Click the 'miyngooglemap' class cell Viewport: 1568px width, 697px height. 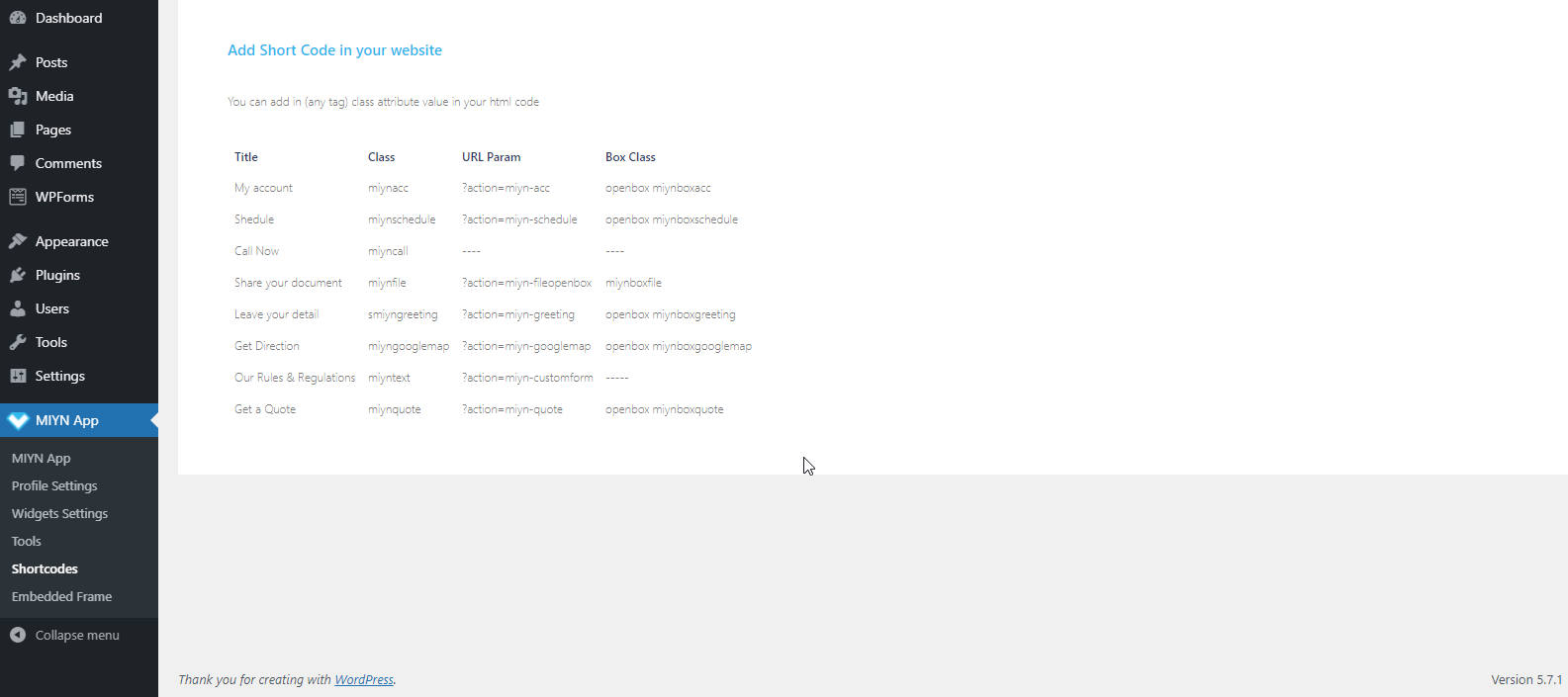pyautogui.click(x=409, y=346)
